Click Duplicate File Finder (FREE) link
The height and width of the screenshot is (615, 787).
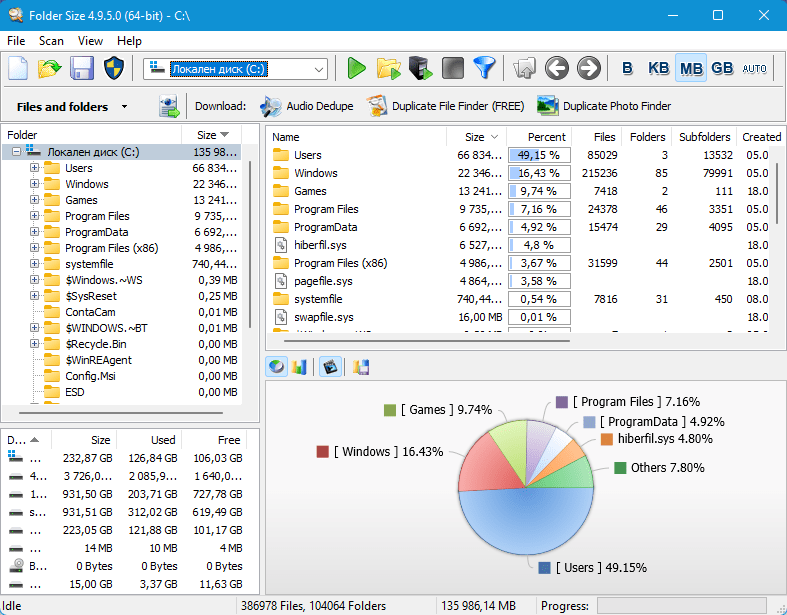(x=458, y=106)
